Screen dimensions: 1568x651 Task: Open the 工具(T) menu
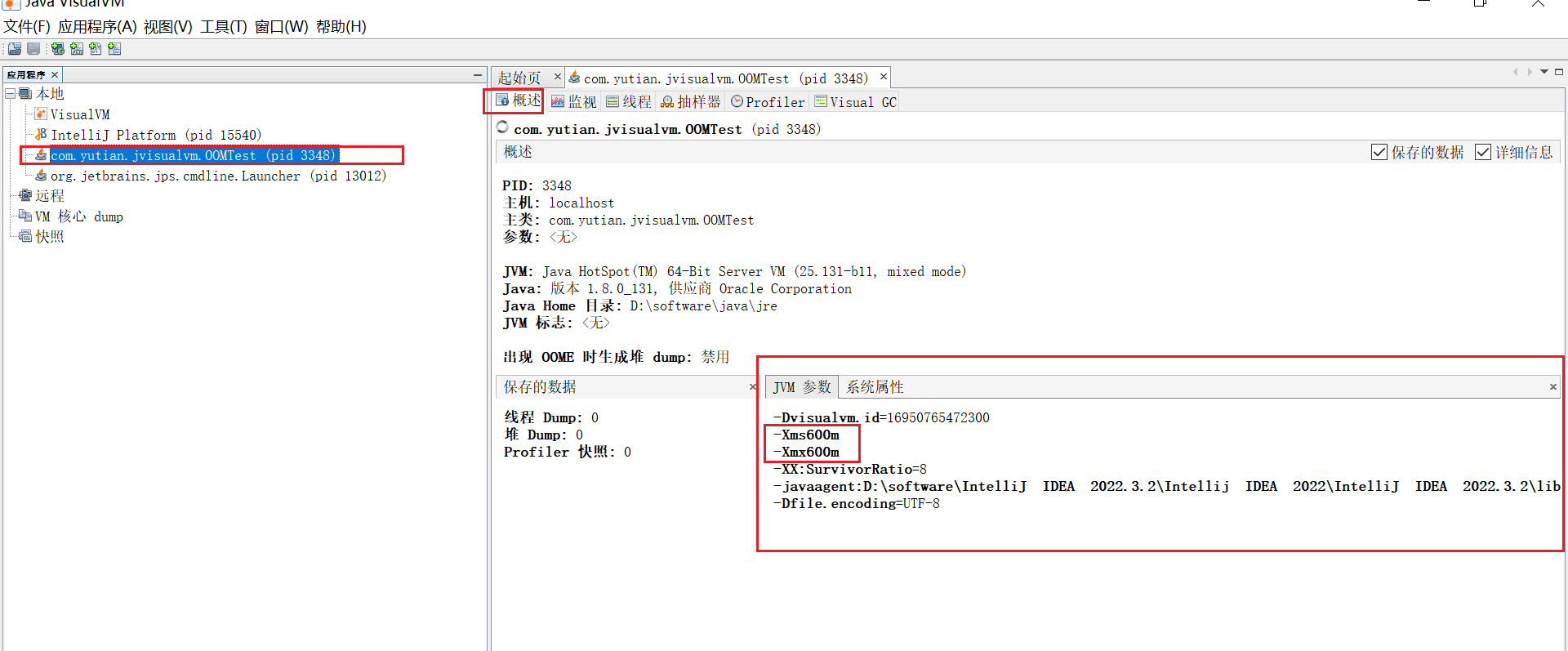[223, 27]
